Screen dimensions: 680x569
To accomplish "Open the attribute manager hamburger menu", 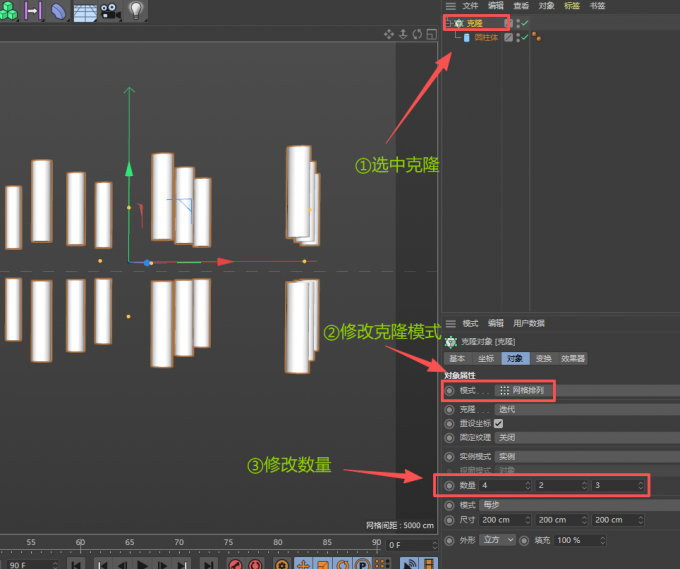I will [x=451, y=324].
